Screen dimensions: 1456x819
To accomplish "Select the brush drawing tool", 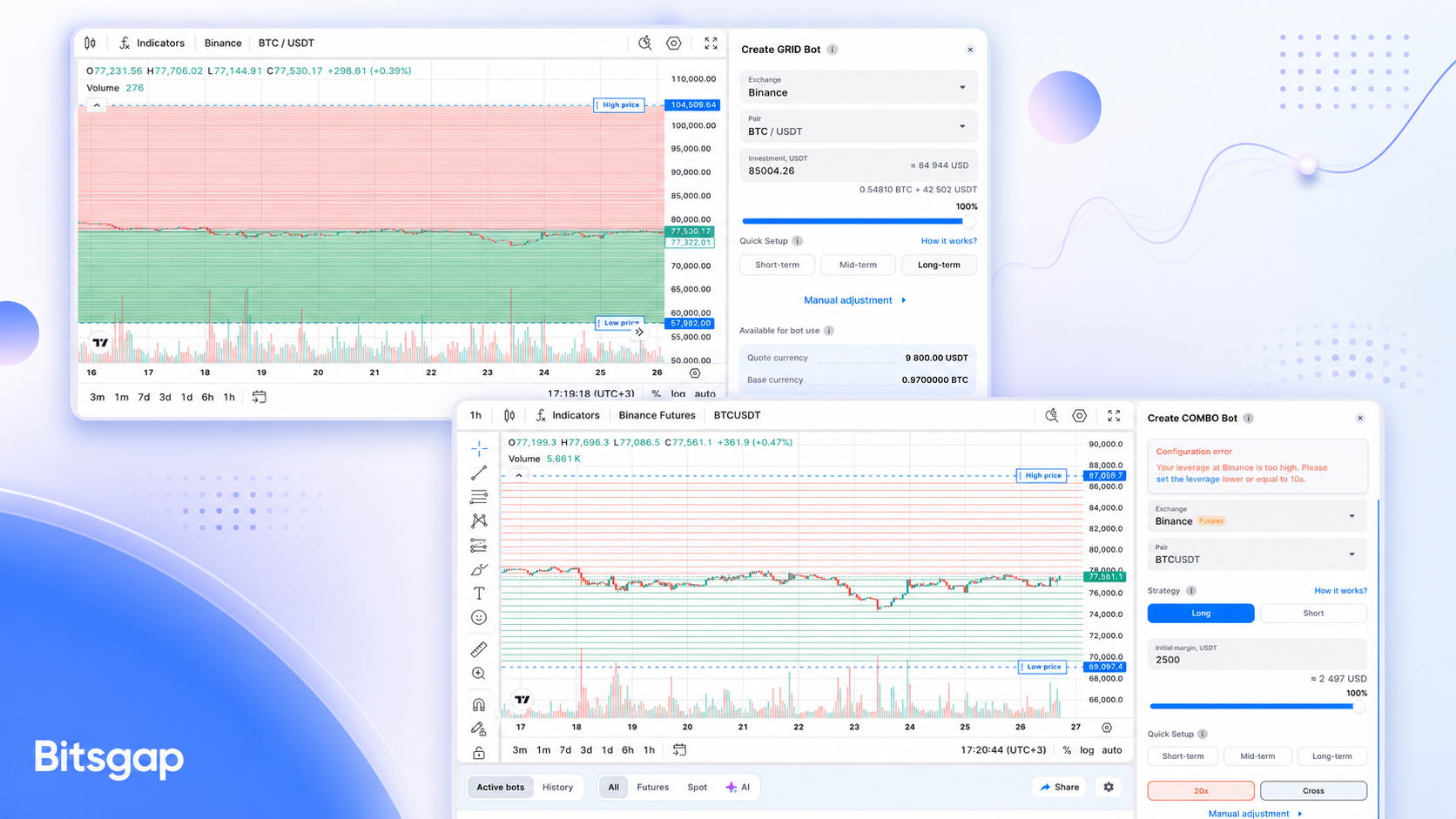I will click(479, 569).
